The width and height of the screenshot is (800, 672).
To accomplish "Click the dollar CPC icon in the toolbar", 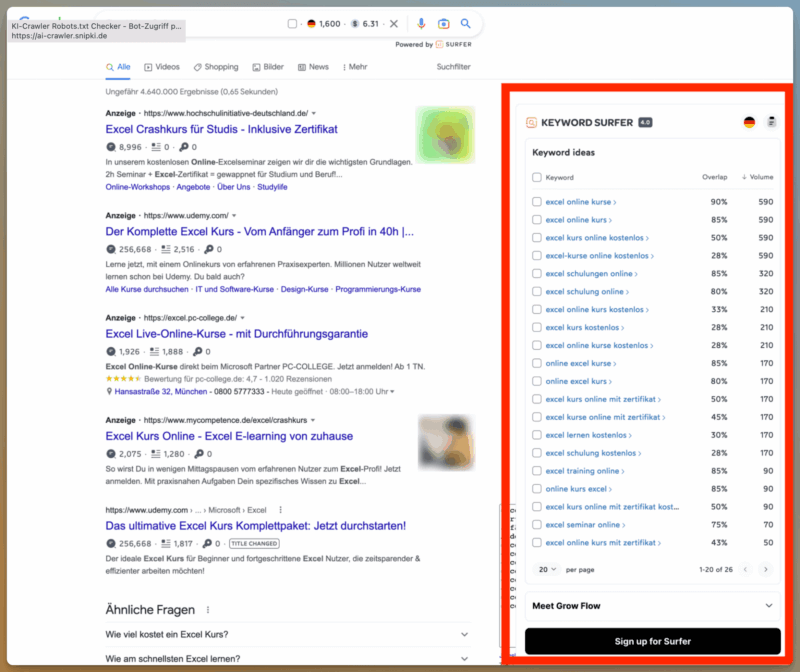I will pos(354,24).
